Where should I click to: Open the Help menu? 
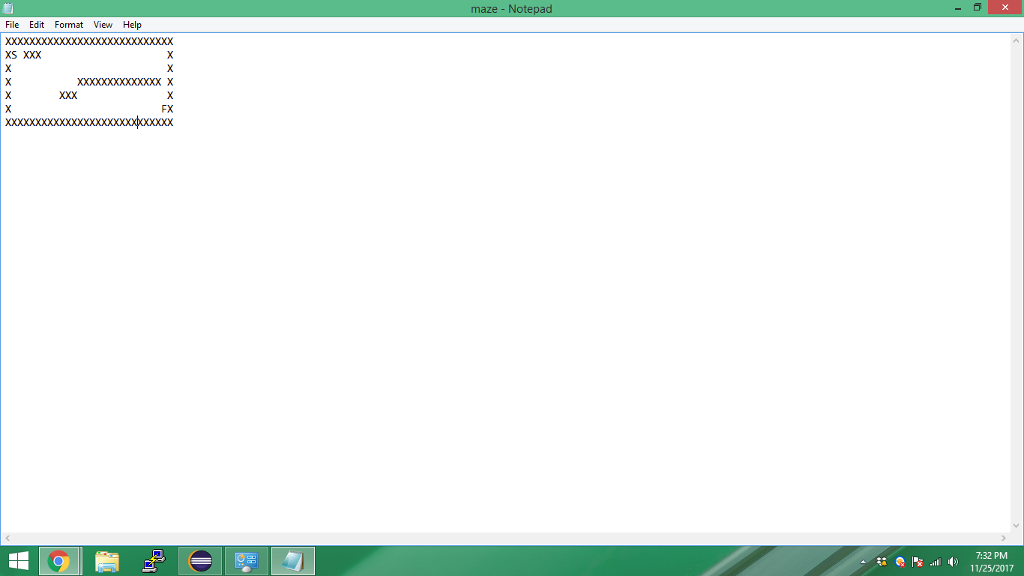(x=131, y=24)
